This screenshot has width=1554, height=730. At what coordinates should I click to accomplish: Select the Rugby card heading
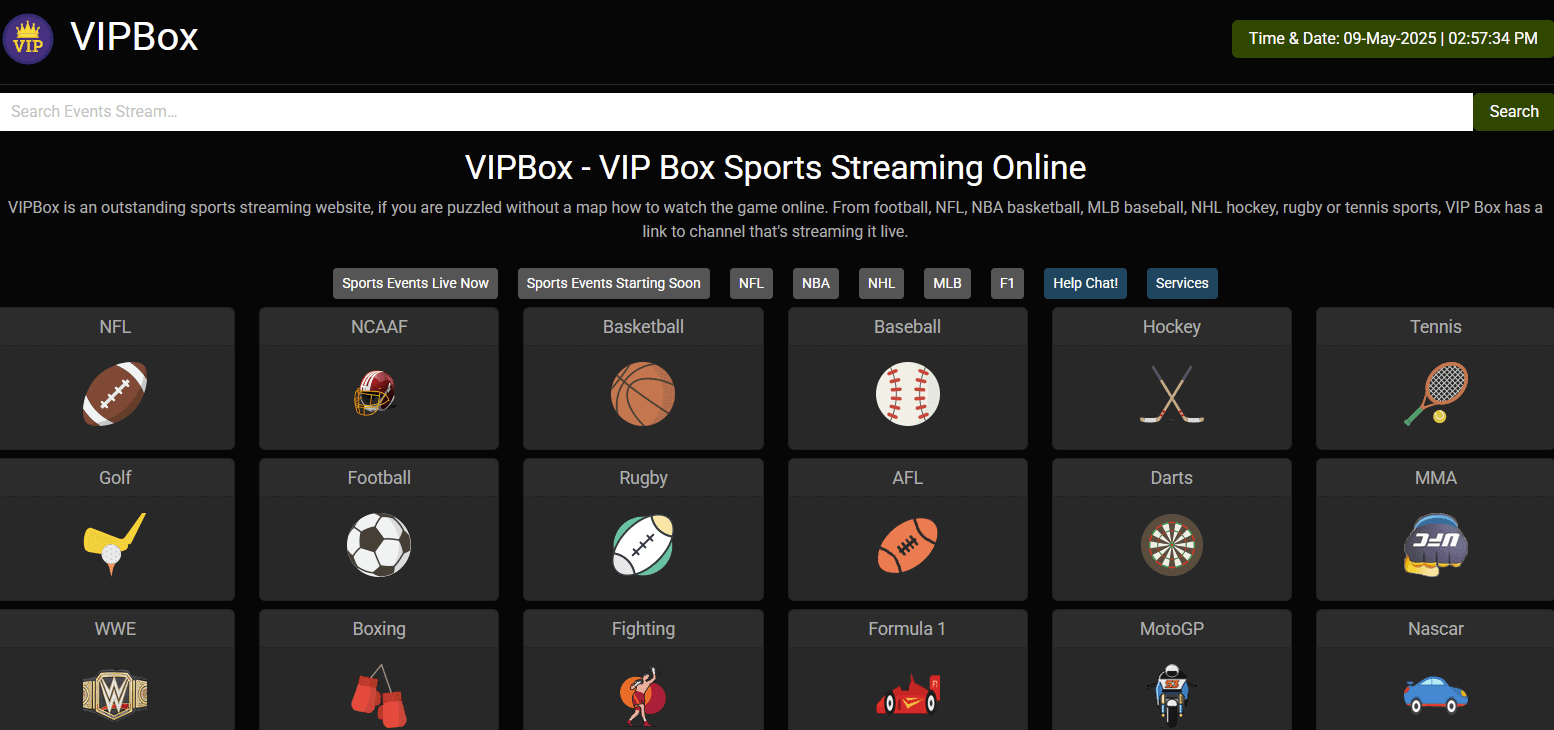[x=643, y=478]
